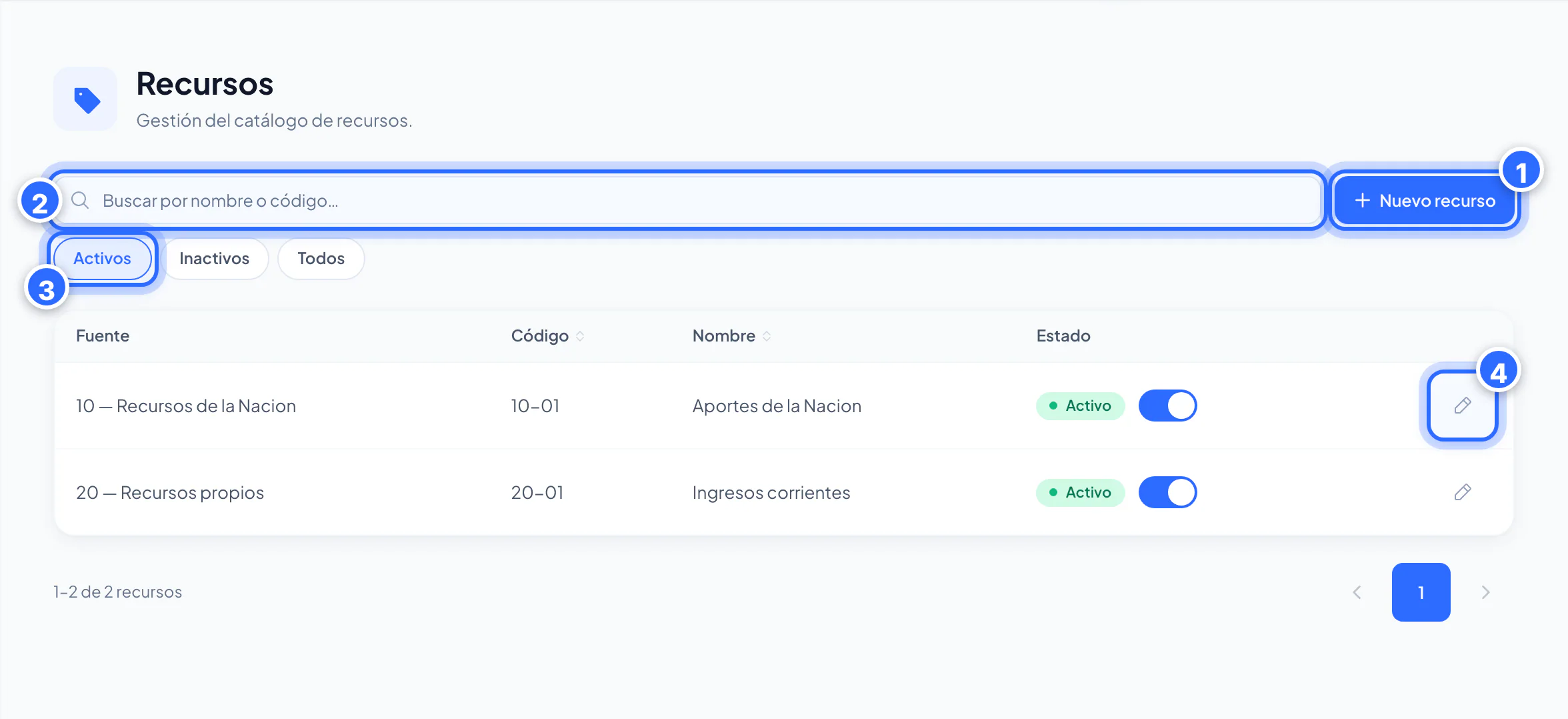Click the Activo badge for Aportes de la Nacion
The image size is (1568, 719).
click(x=1080, y=406)
